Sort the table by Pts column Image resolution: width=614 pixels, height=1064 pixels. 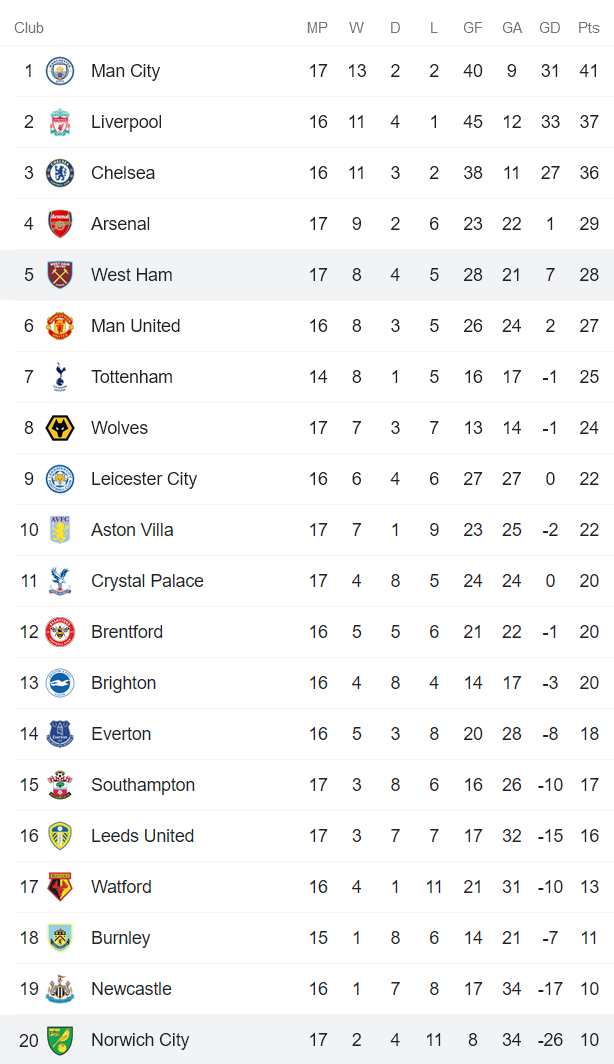[x=587, y=28]
